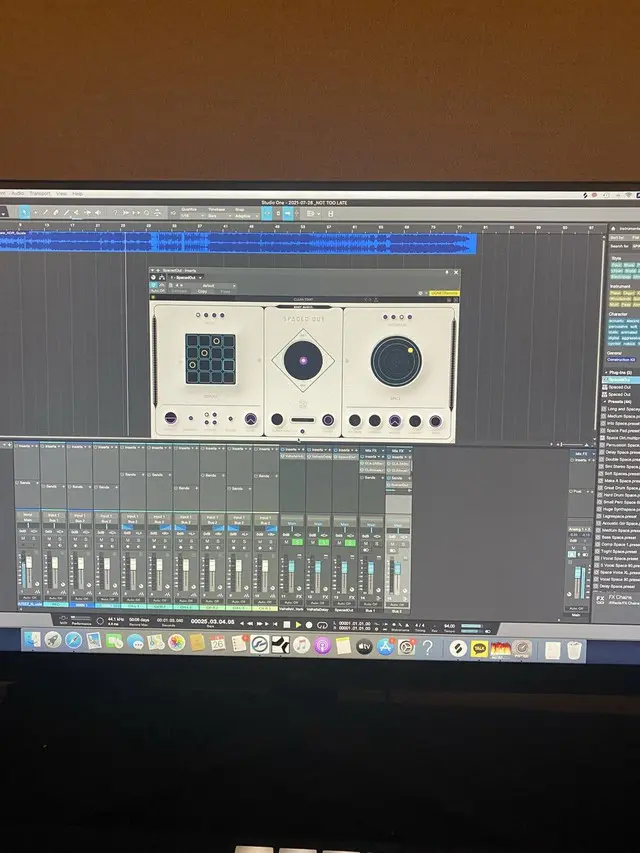The height and width of the screenshot is (853, 640).
Task: Click the tempo value 94.00
Action: click(x=450, y=626)
